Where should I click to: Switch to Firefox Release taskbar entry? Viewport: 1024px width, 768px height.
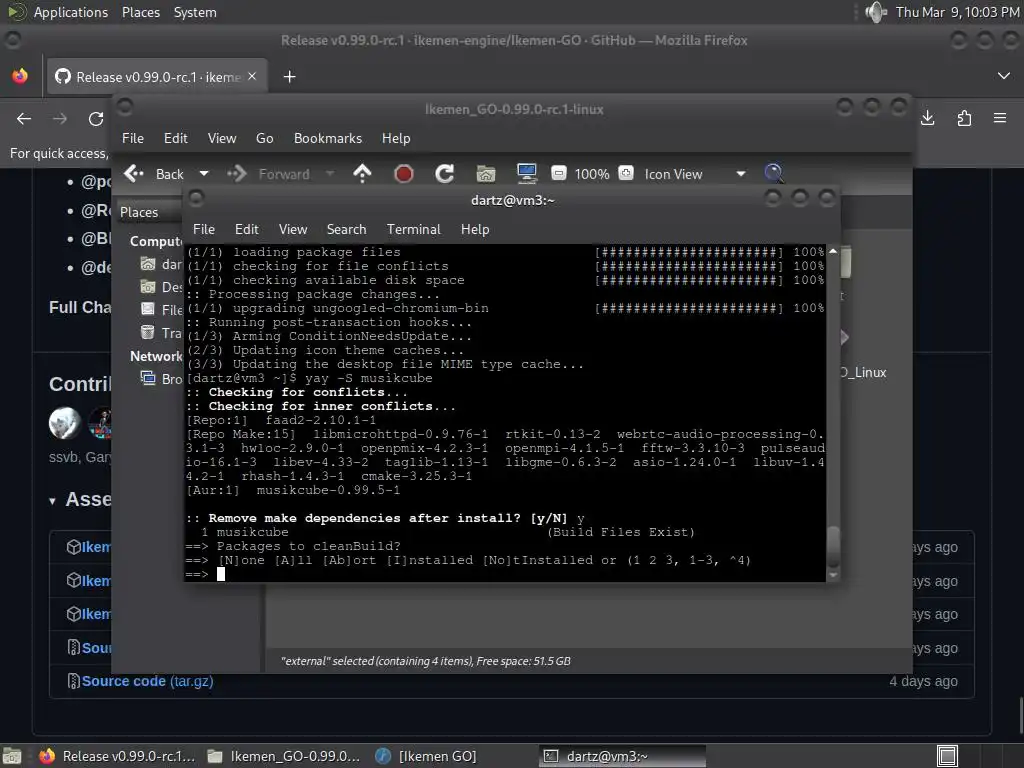[x=117, y=756]
